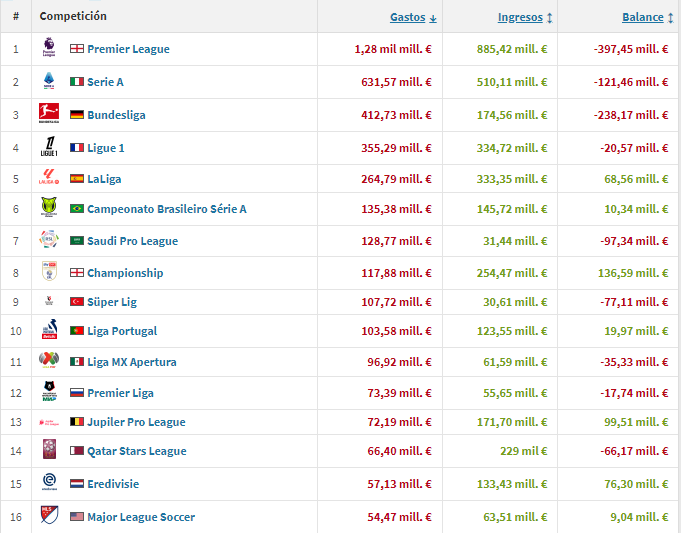Screen dimensions: 681x533
Task: Click the Russian Premier Liga logo
Action: pos(49,391)
